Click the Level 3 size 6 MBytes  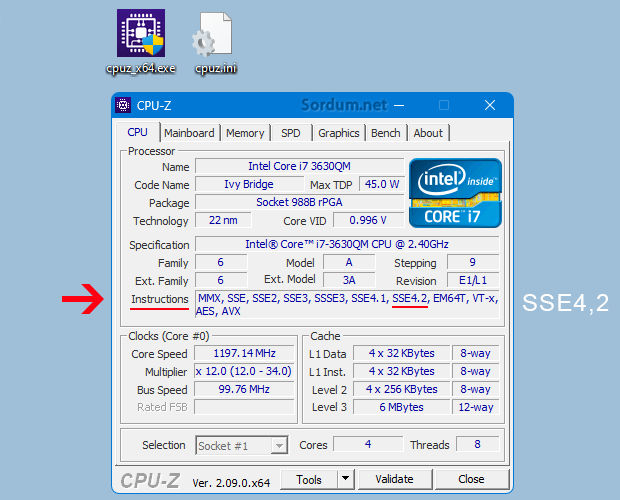401,407
